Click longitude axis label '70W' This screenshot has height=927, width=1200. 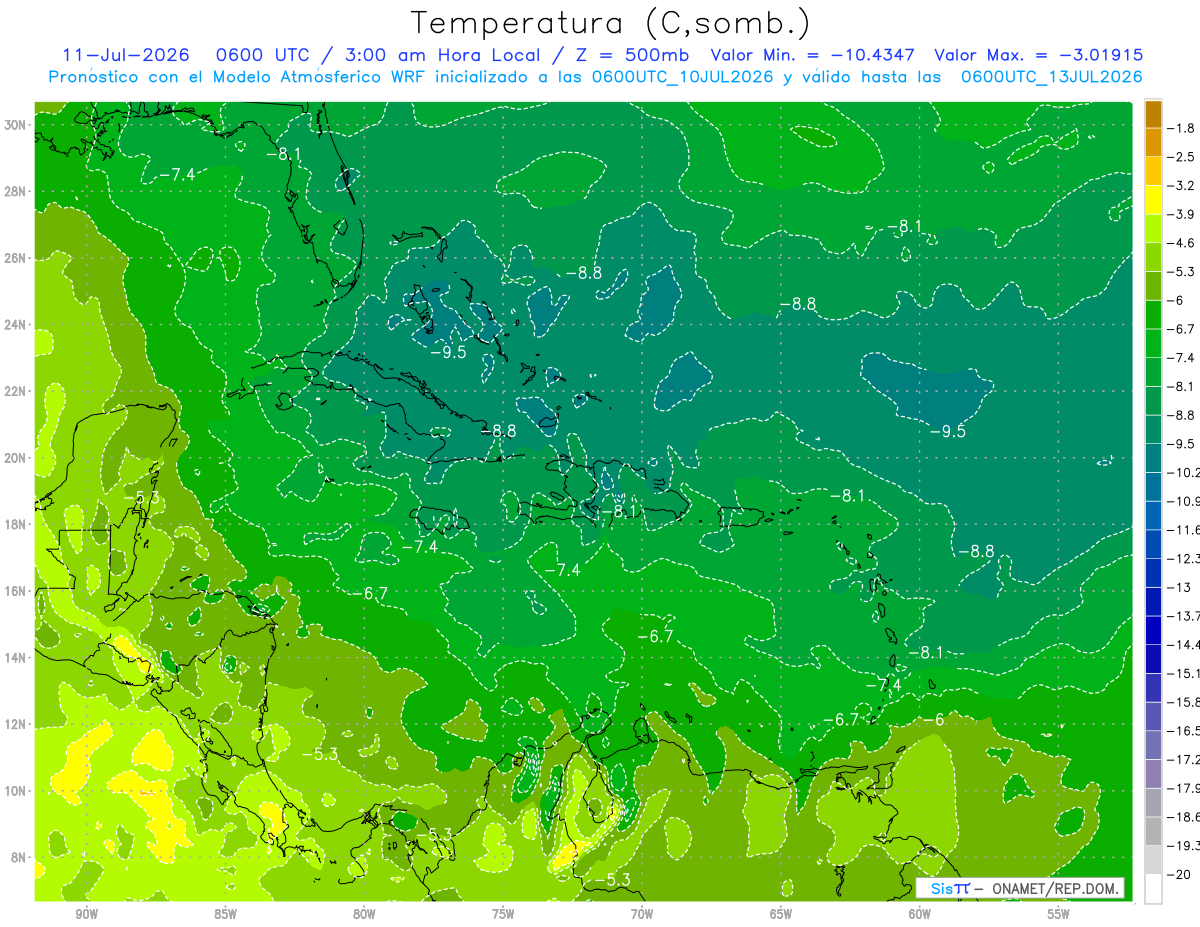click(x=642, y=914)
